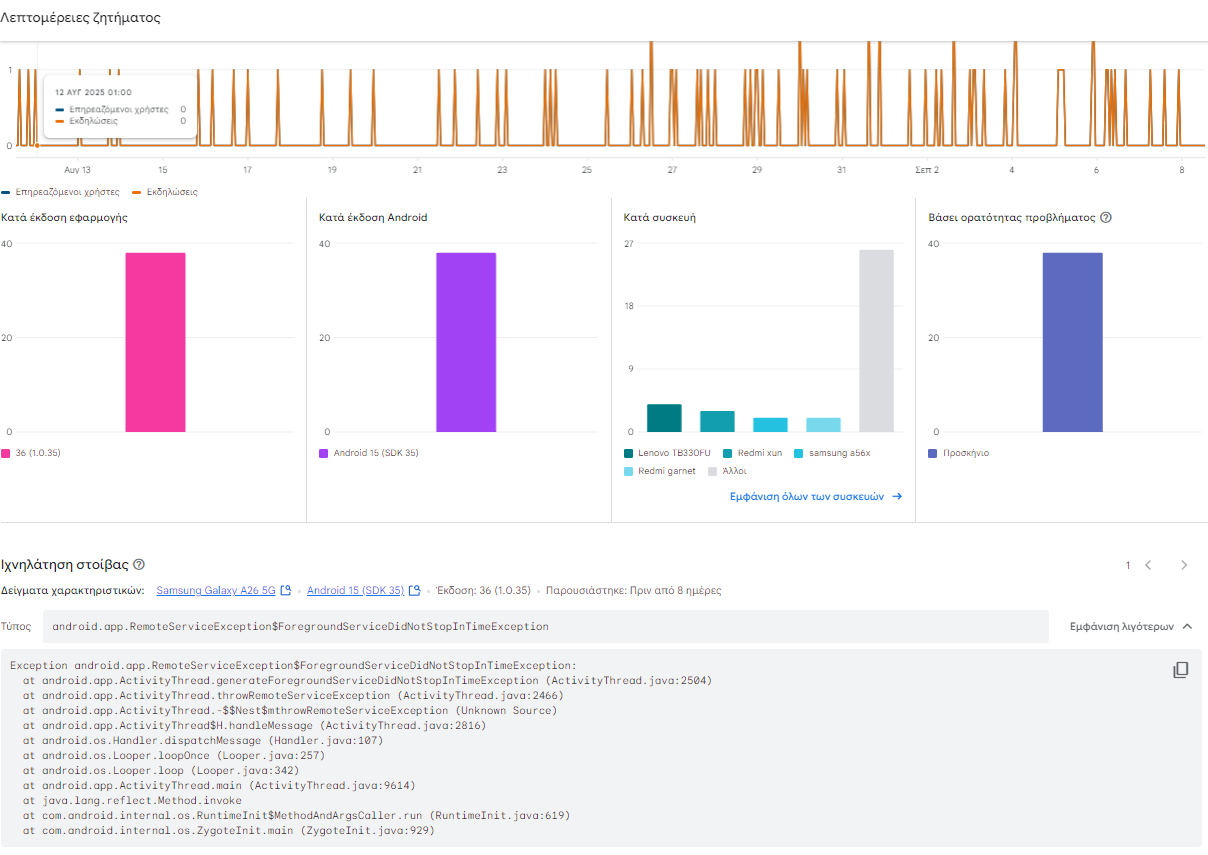Click the gray Άλλοι bar in device chart
Image resolution: width=1208 pixels, height=855 pixels.
click(876, 340)
